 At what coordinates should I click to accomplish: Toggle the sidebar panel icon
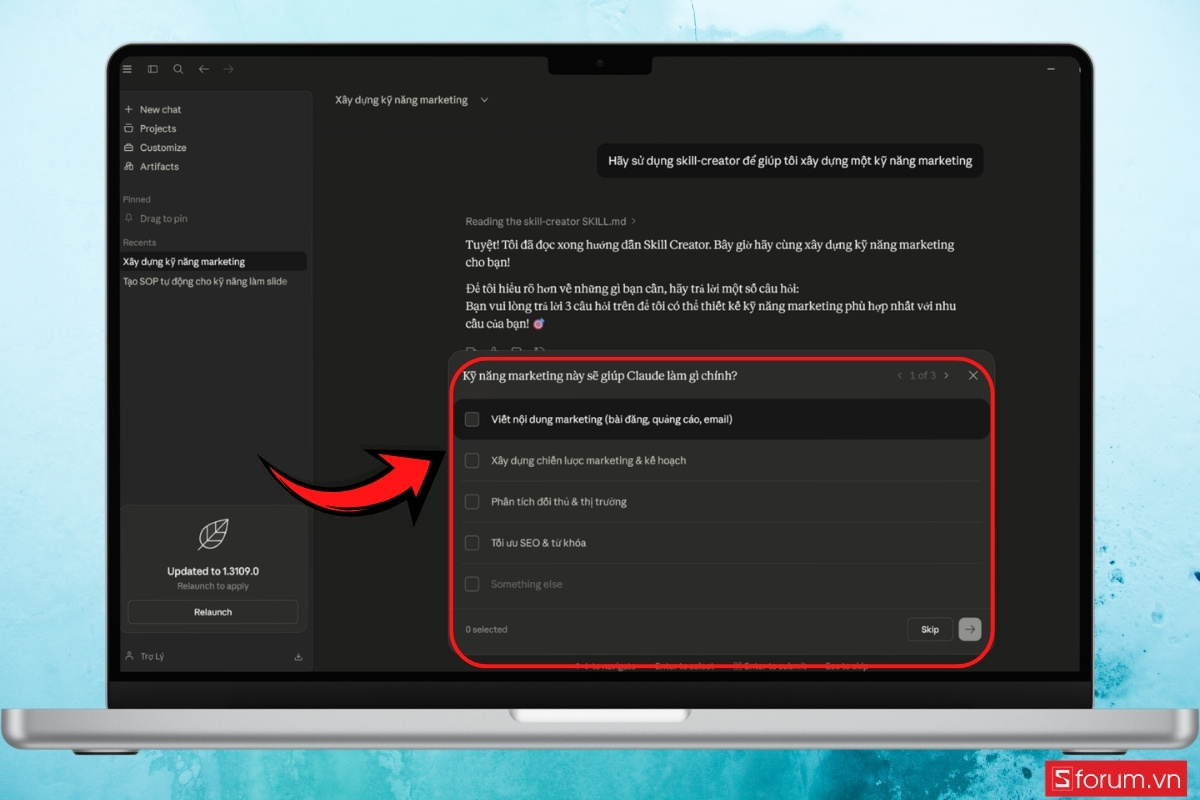pos(153,69)
